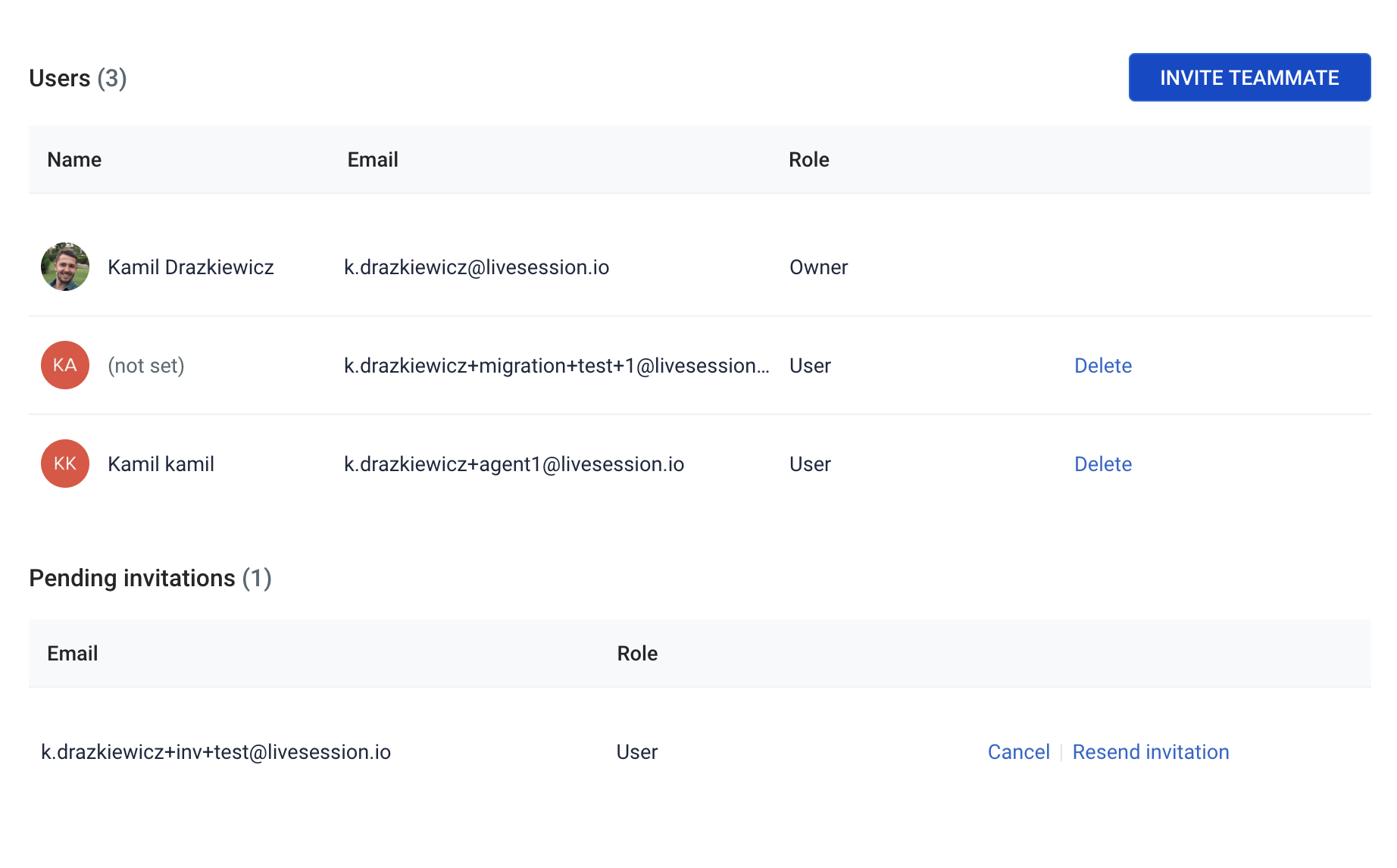Image resolution: width=1397 pixels, height=868 pixels.
Task: Click the k.drazkiewicz@livesession.io email address
Action: pyautogui.click(x=477, y=267)
